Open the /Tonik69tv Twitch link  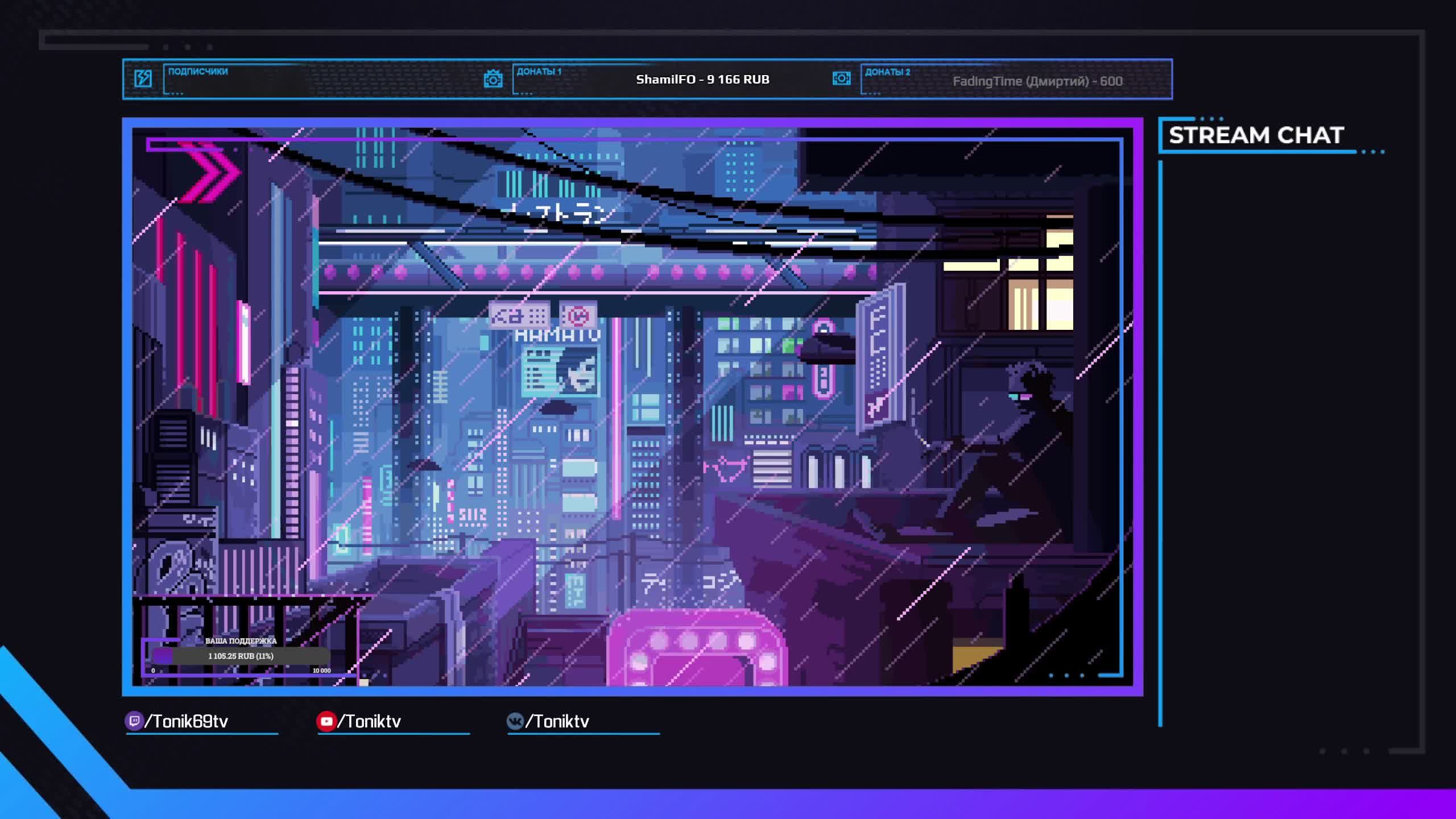click(186, 721)
